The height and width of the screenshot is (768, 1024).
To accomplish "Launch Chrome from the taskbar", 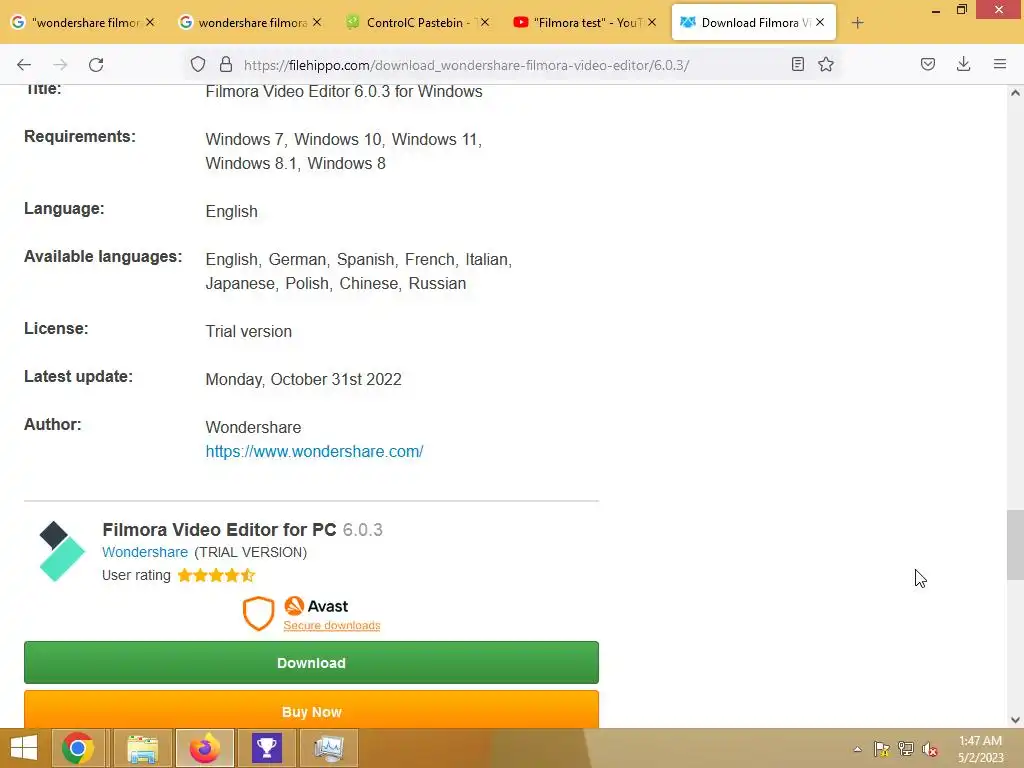I will tap(78, 748).
